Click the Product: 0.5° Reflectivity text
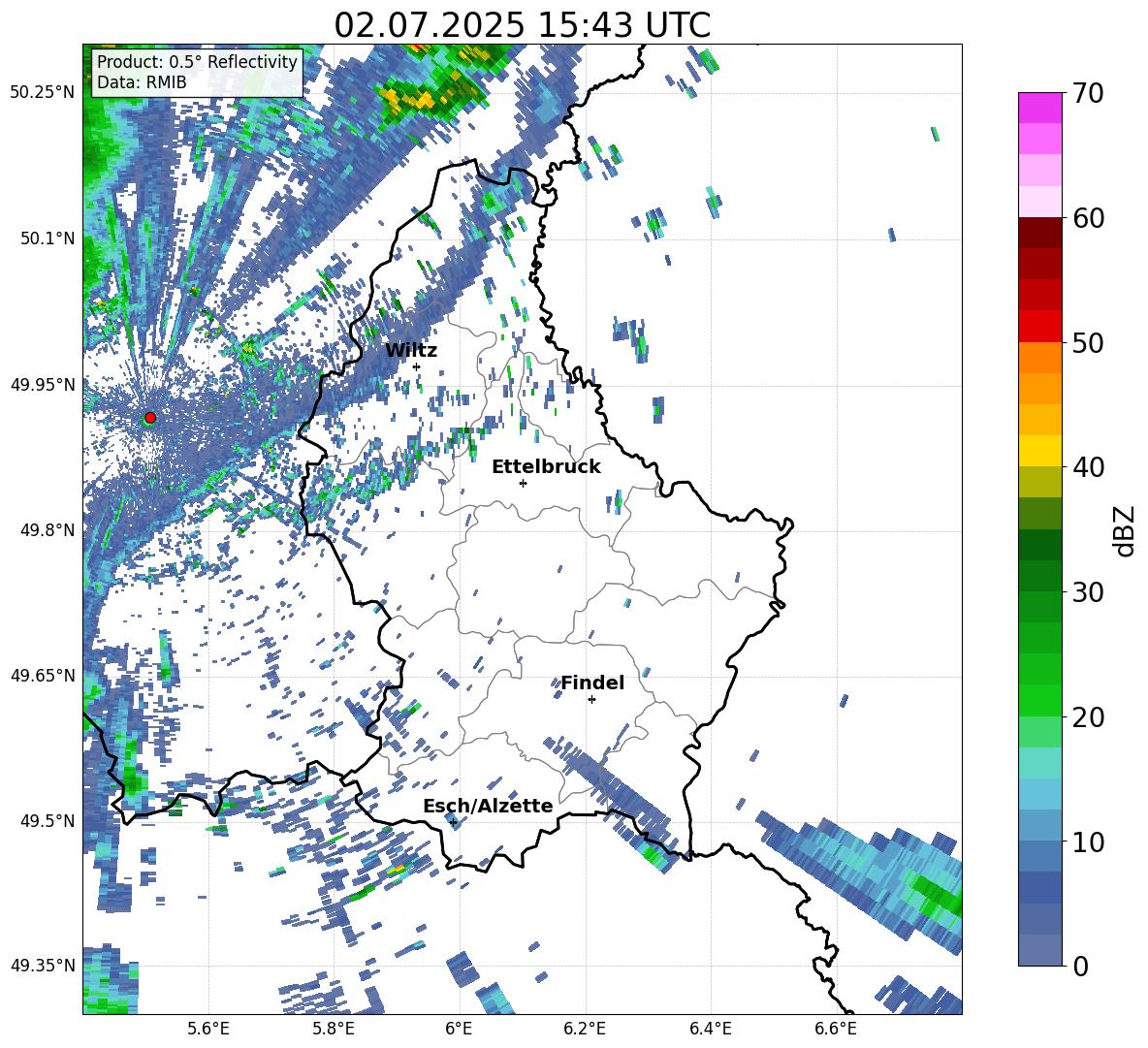The height and width of the screenshot is (1048, 1148). tap(197, 62)
